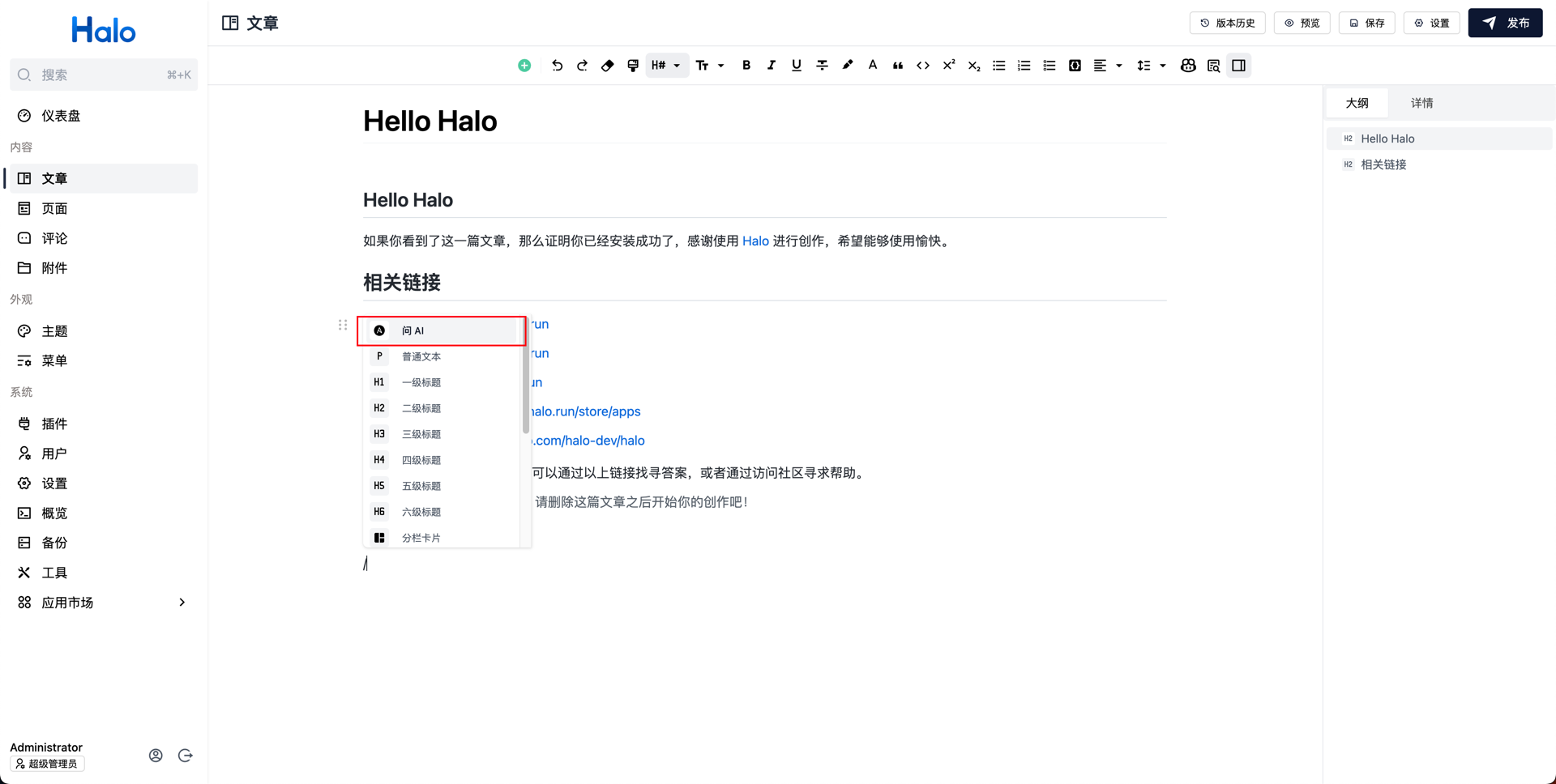
Task: Toggle italic formatting
Action: tap(772, 66)
